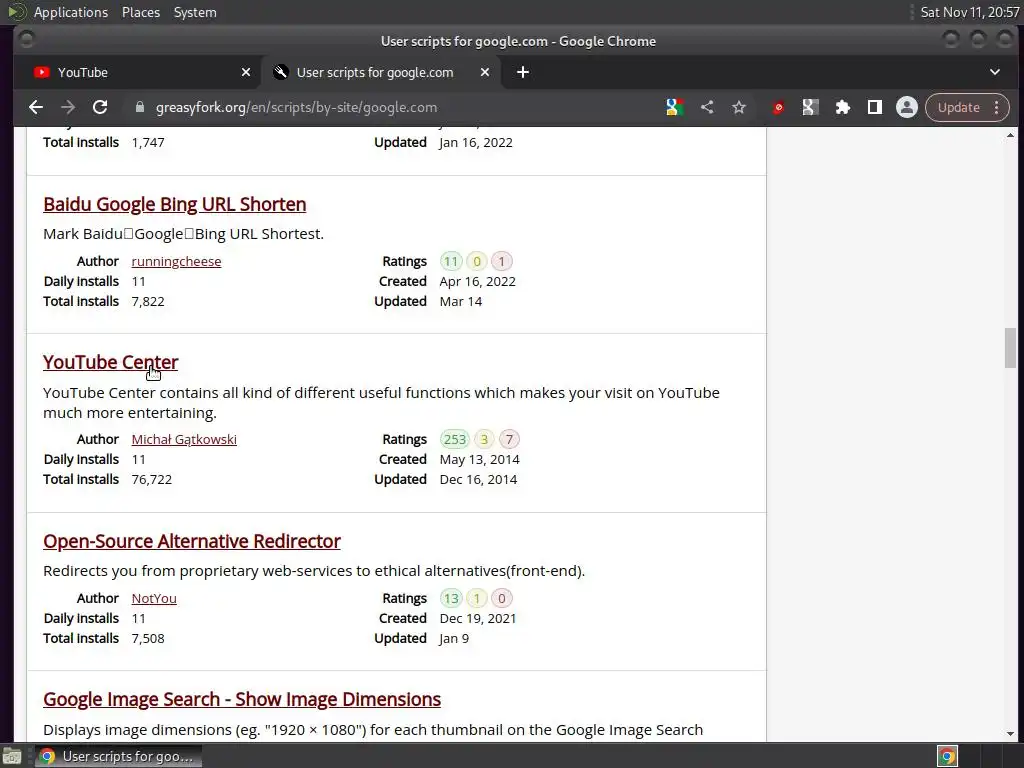1024x768 pixels.
Task: Click the updated date Mar 14
Action: [460, 302]
